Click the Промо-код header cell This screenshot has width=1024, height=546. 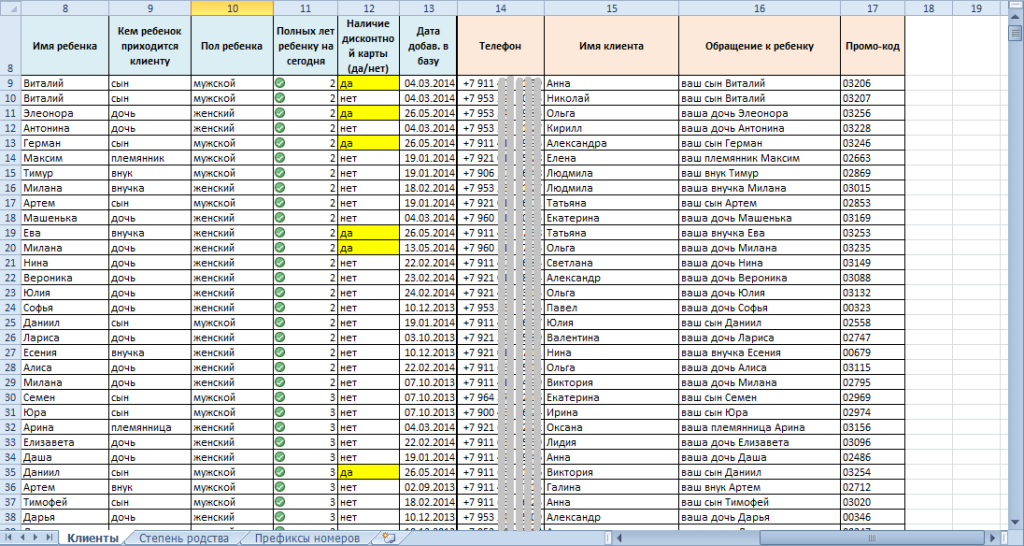(x=873, y=46)
